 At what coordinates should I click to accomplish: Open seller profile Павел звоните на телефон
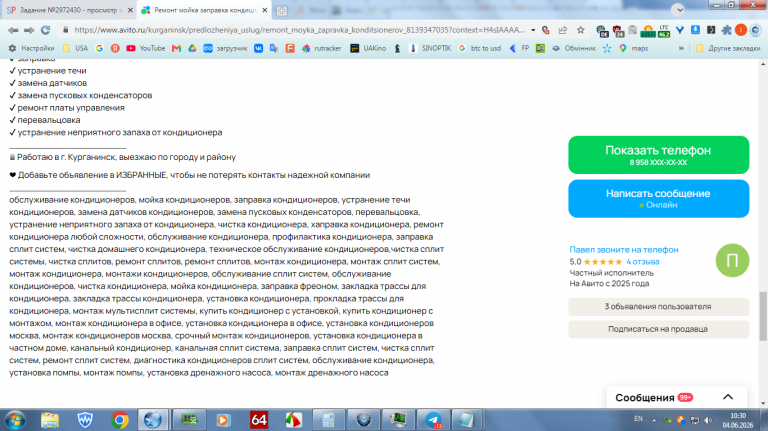click(x=624, y=249)
